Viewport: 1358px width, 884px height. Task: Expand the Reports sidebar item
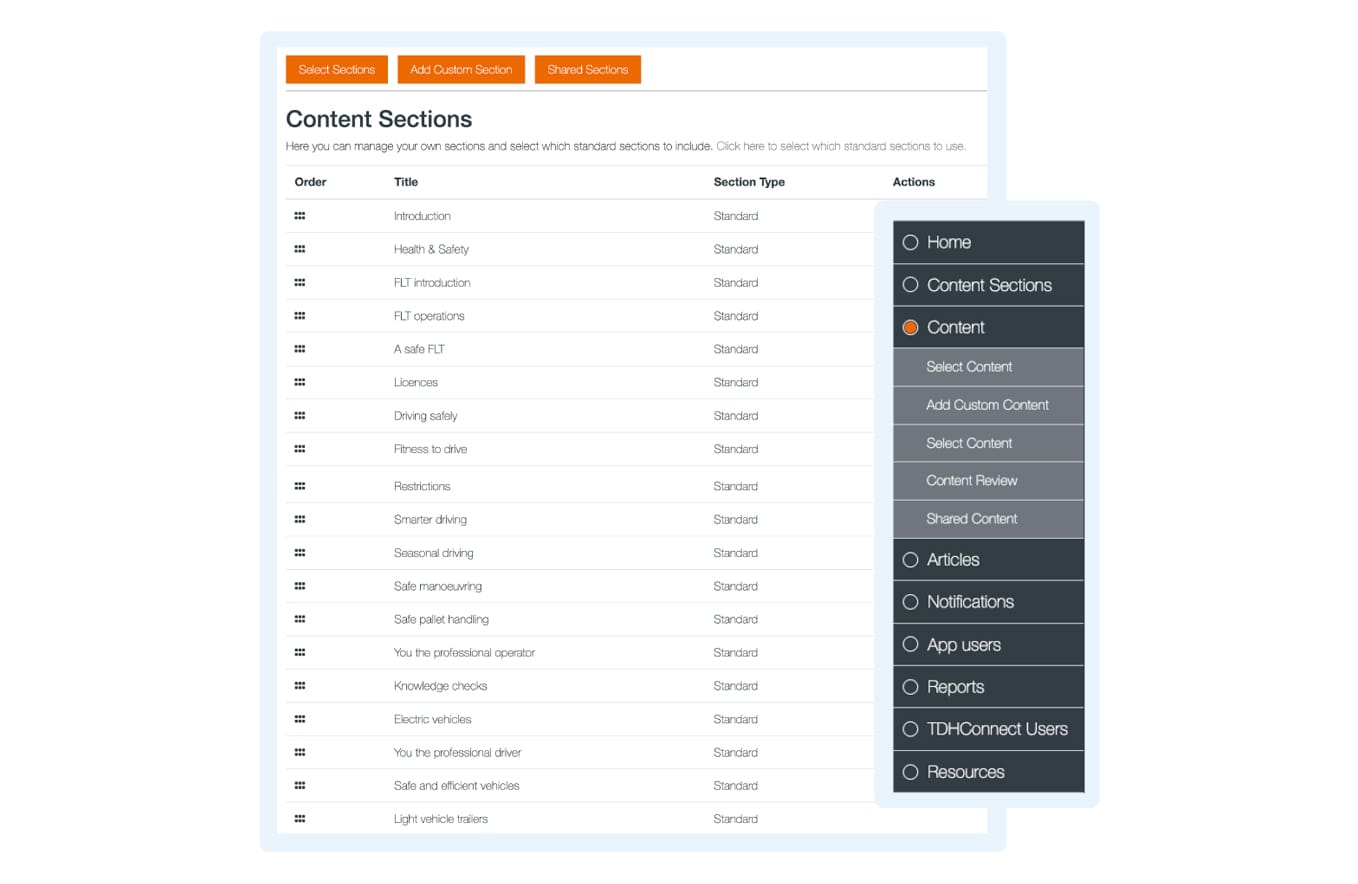coord(955,687)
